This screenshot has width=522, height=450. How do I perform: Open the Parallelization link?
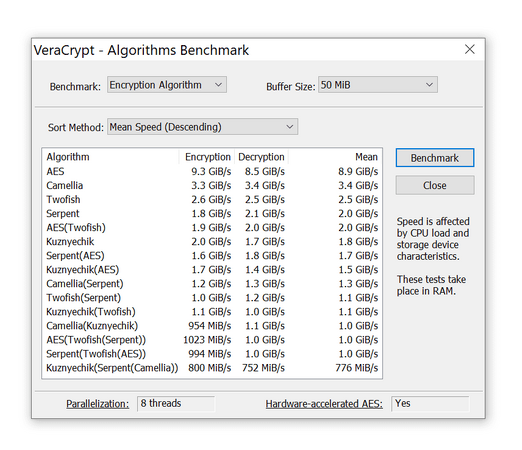[97, 404]
